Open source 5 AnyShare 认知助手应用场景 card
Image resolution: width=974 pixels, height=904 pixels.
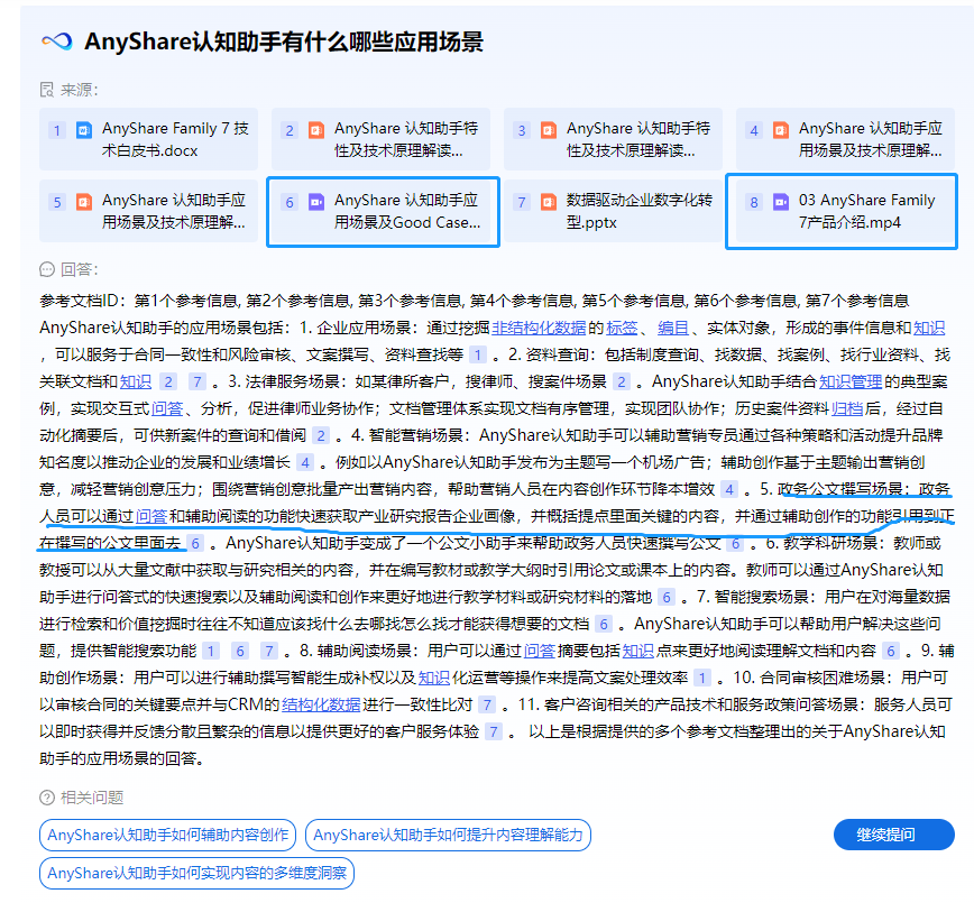pos(149,211)
